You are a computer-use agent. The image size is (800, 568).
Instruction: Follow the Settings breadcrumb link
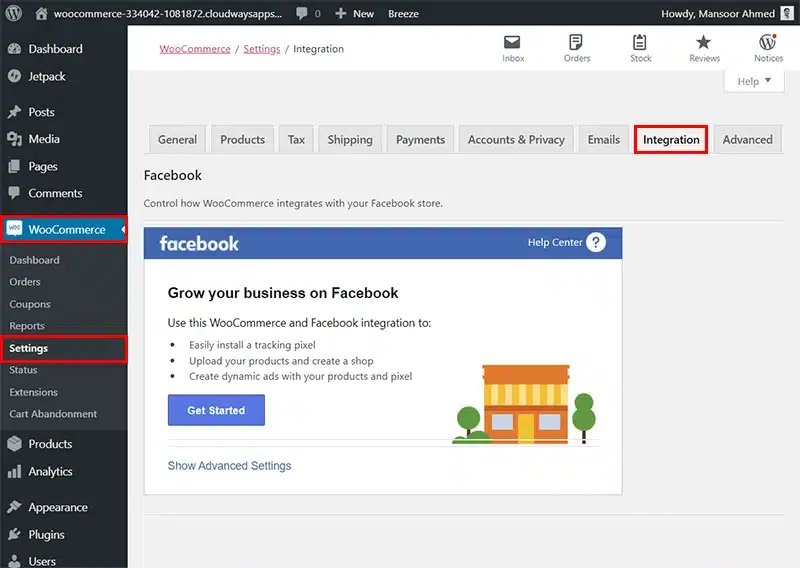[262, 49]
